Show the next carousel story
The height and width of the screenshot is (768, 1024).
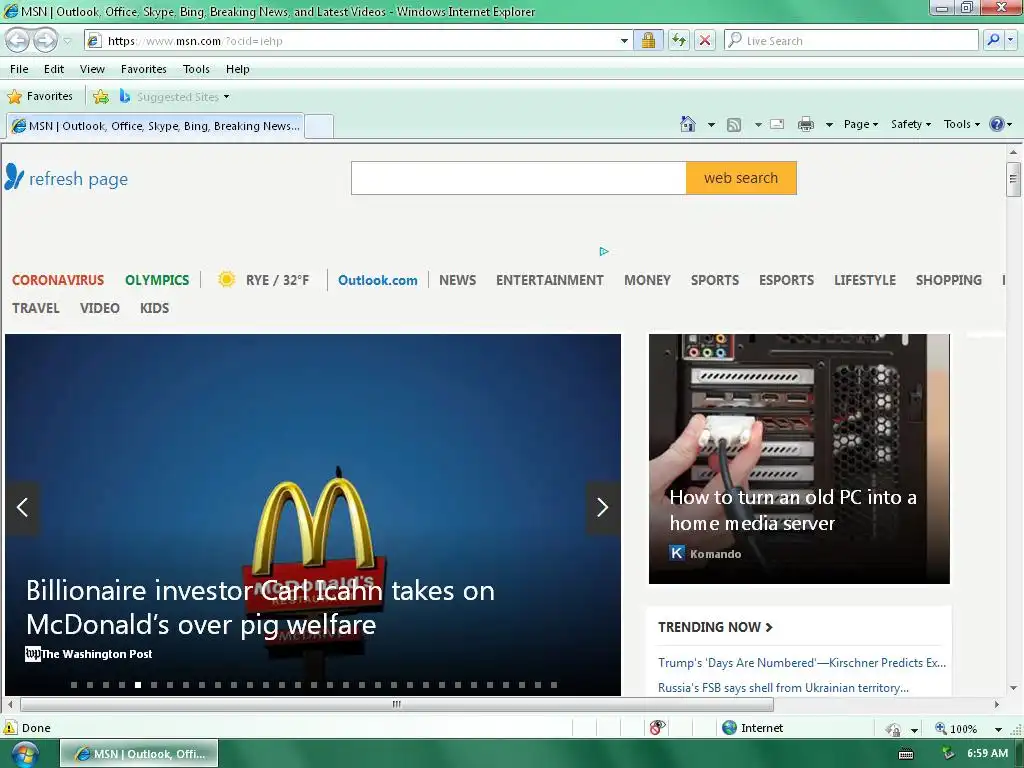click(x=602, y=507)
